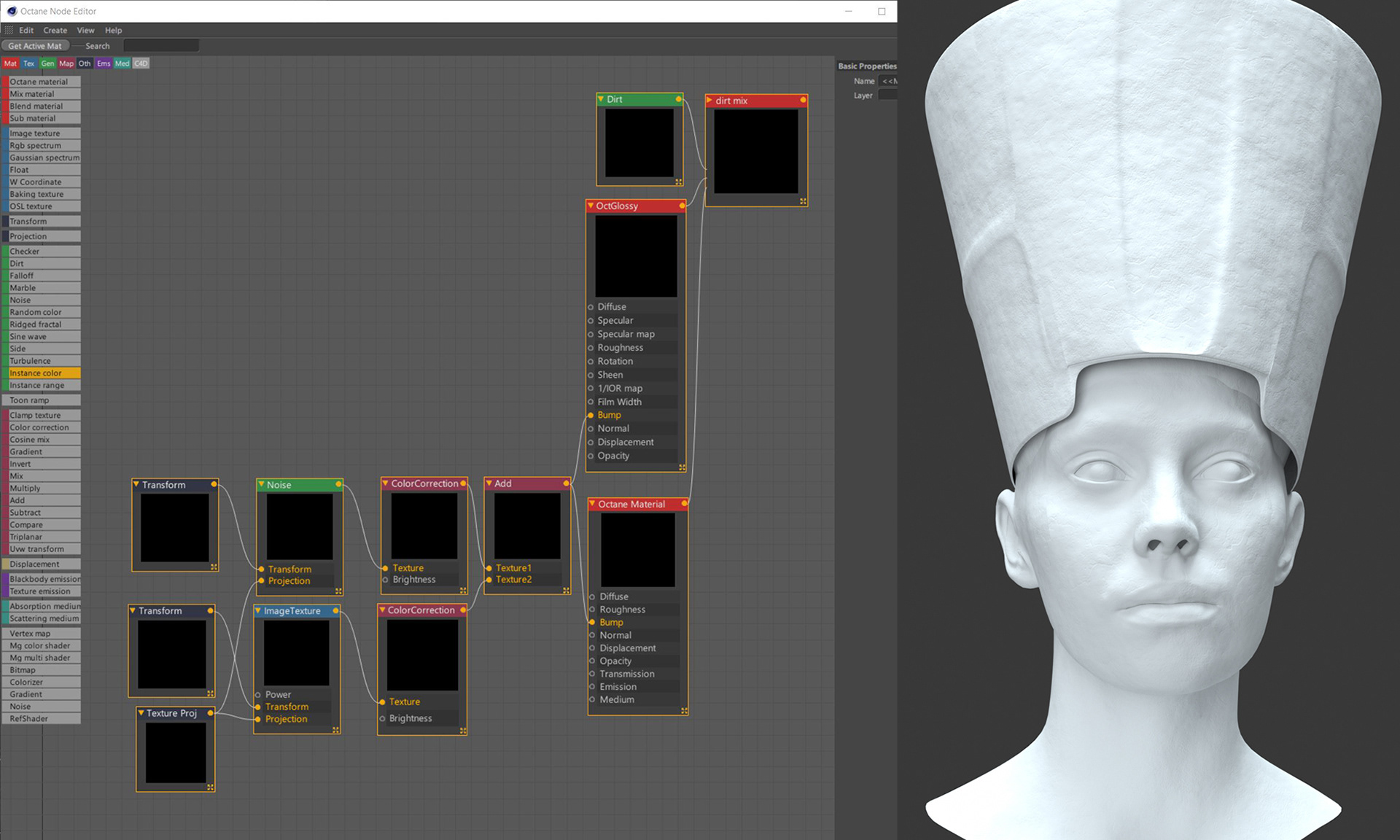Click the Cinema 4D title bar icon
The height and width of the screenshot is (840, 1400).
tap(12, 11)
